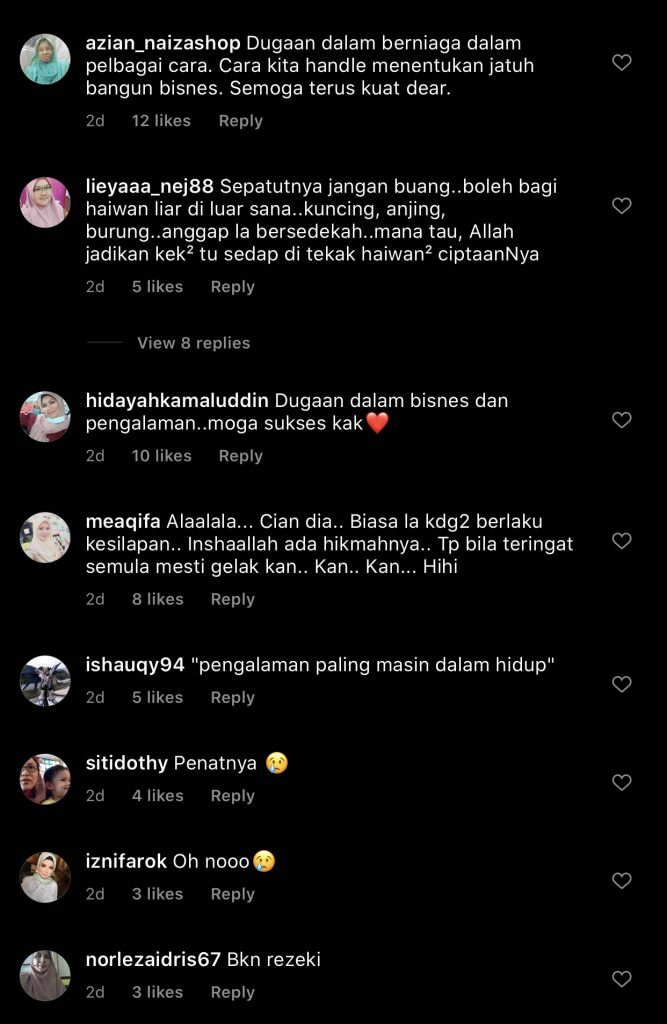View the 12 likes on azian_naizashop's comment

coord(161,121)
